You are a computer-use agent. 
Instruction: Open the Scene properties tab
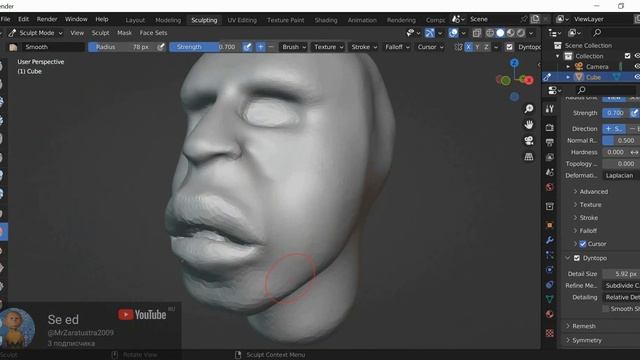[550, 172]
